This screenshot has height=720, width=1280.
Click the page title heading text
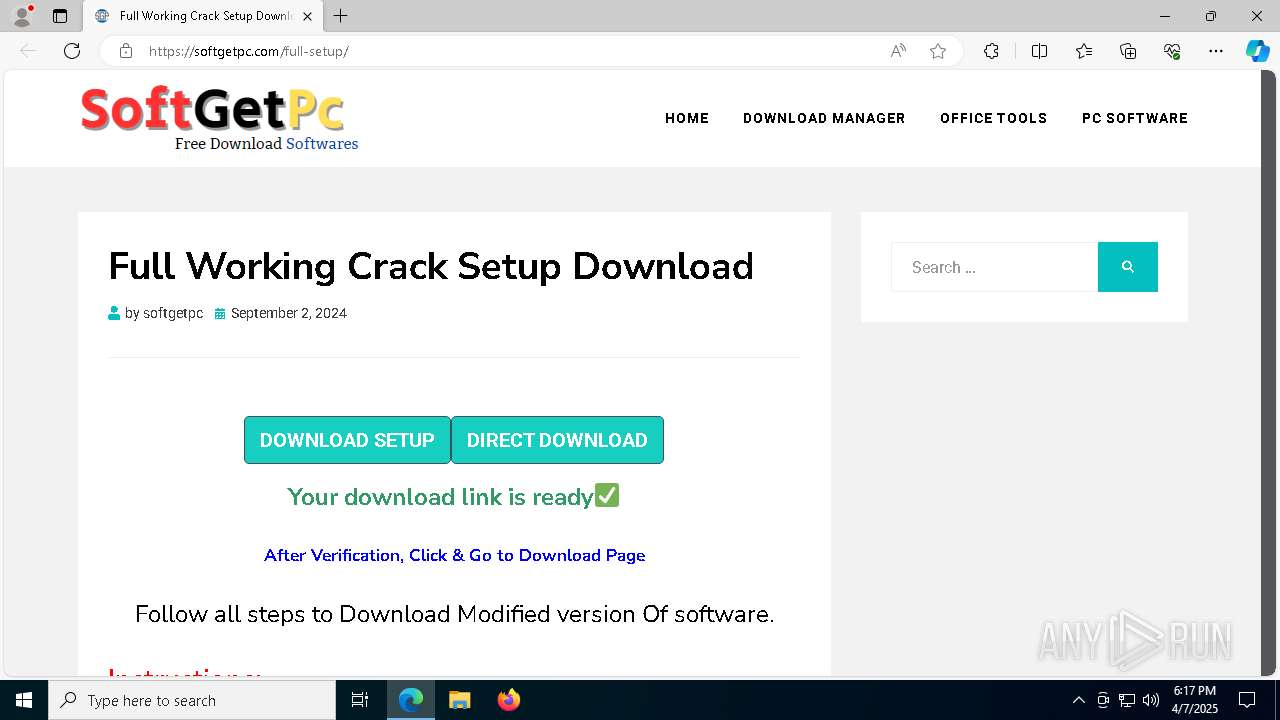(431, 266)
